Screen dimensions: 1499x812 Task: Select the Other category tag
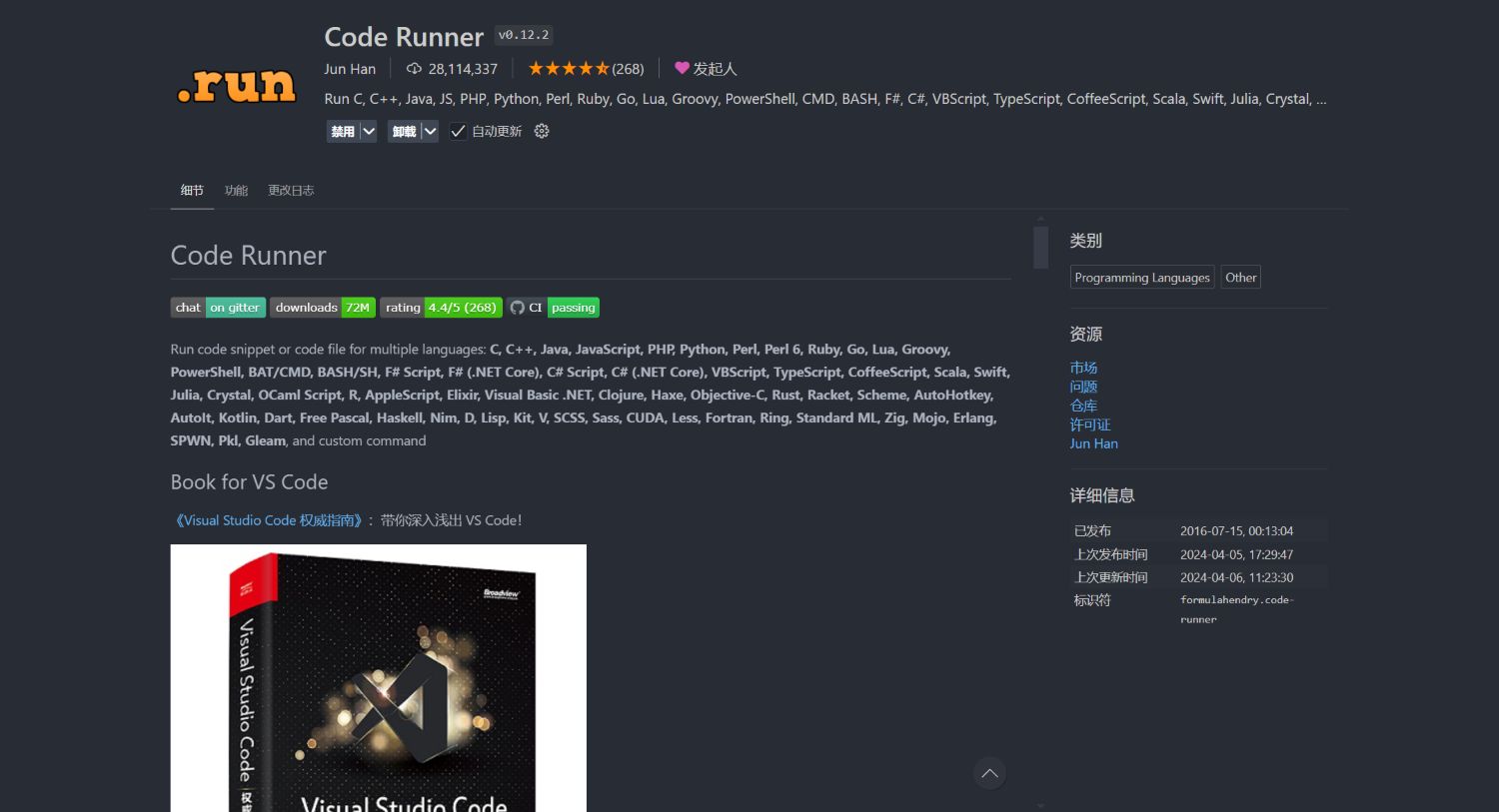tap(1241, 278)
